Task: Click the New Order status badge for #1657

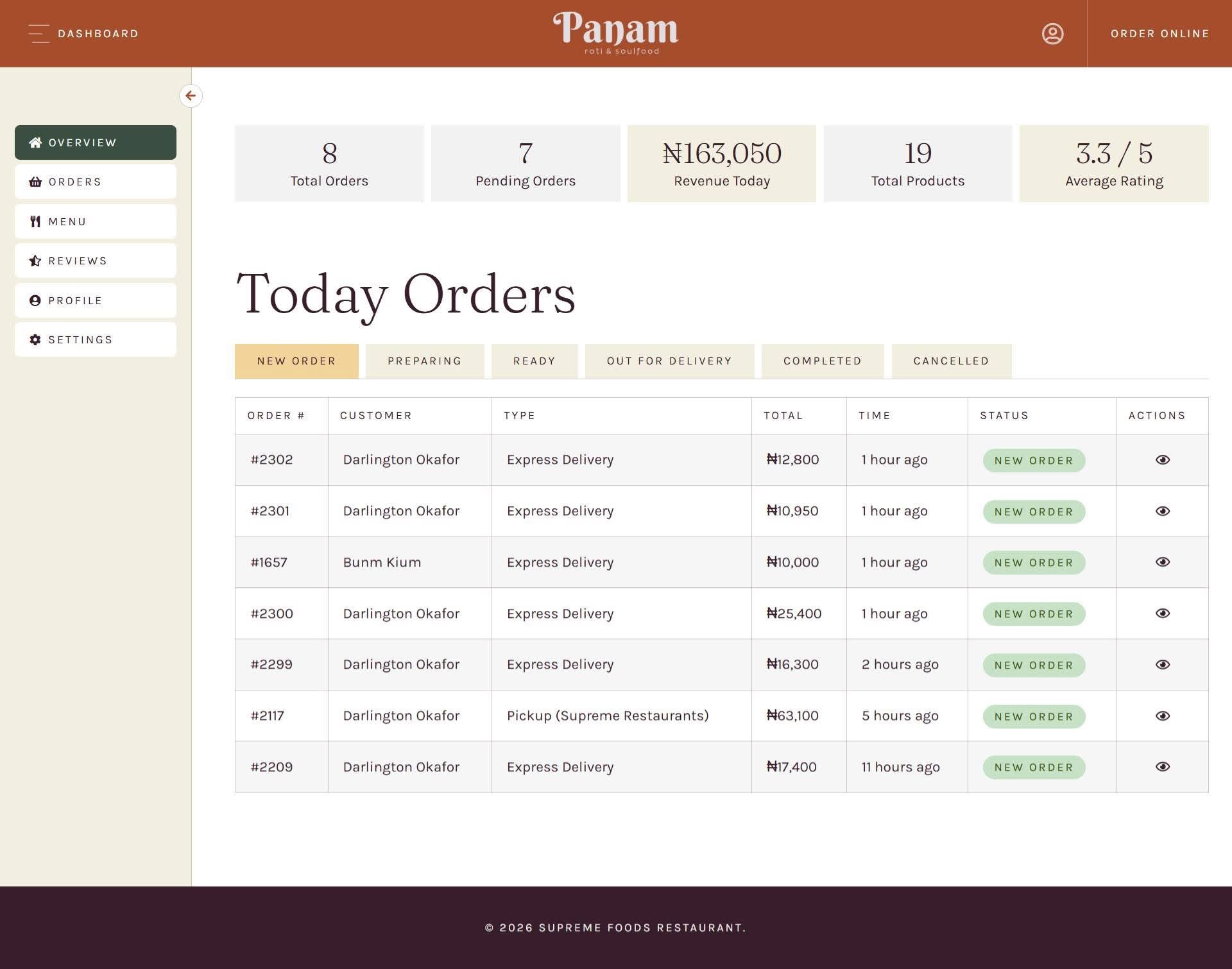Action: (1034, 563)
